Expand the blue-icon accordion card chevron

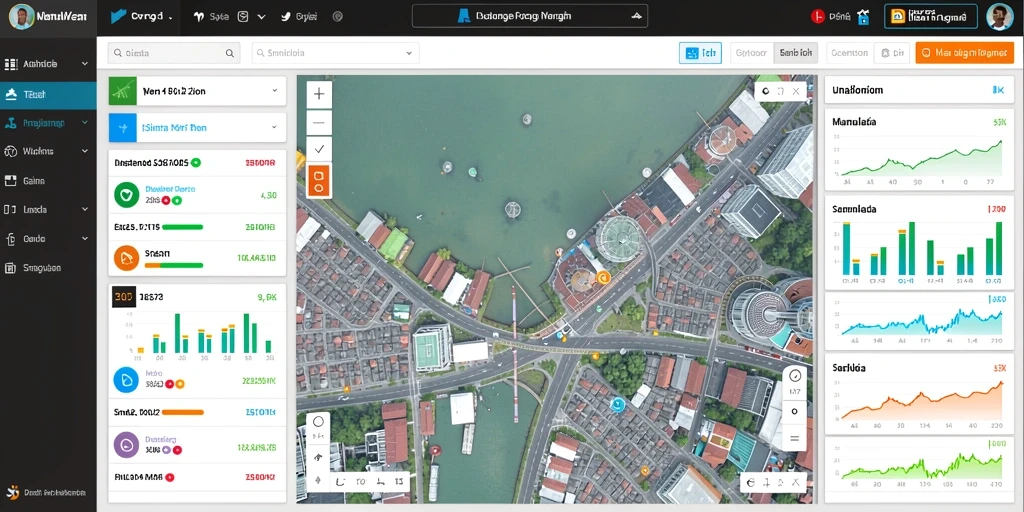[275, 127]
